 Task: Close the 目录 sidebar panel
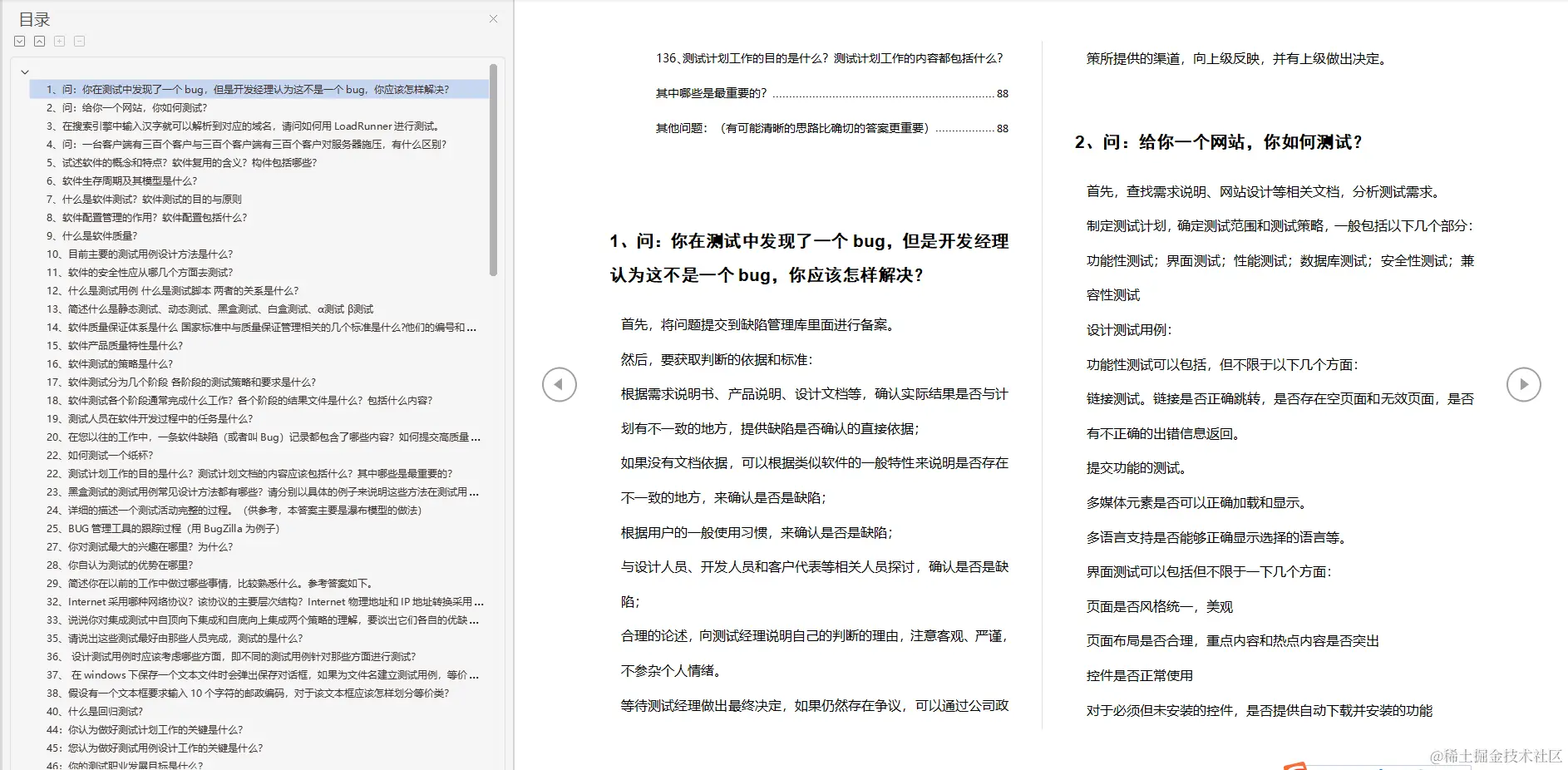point(493,18)
